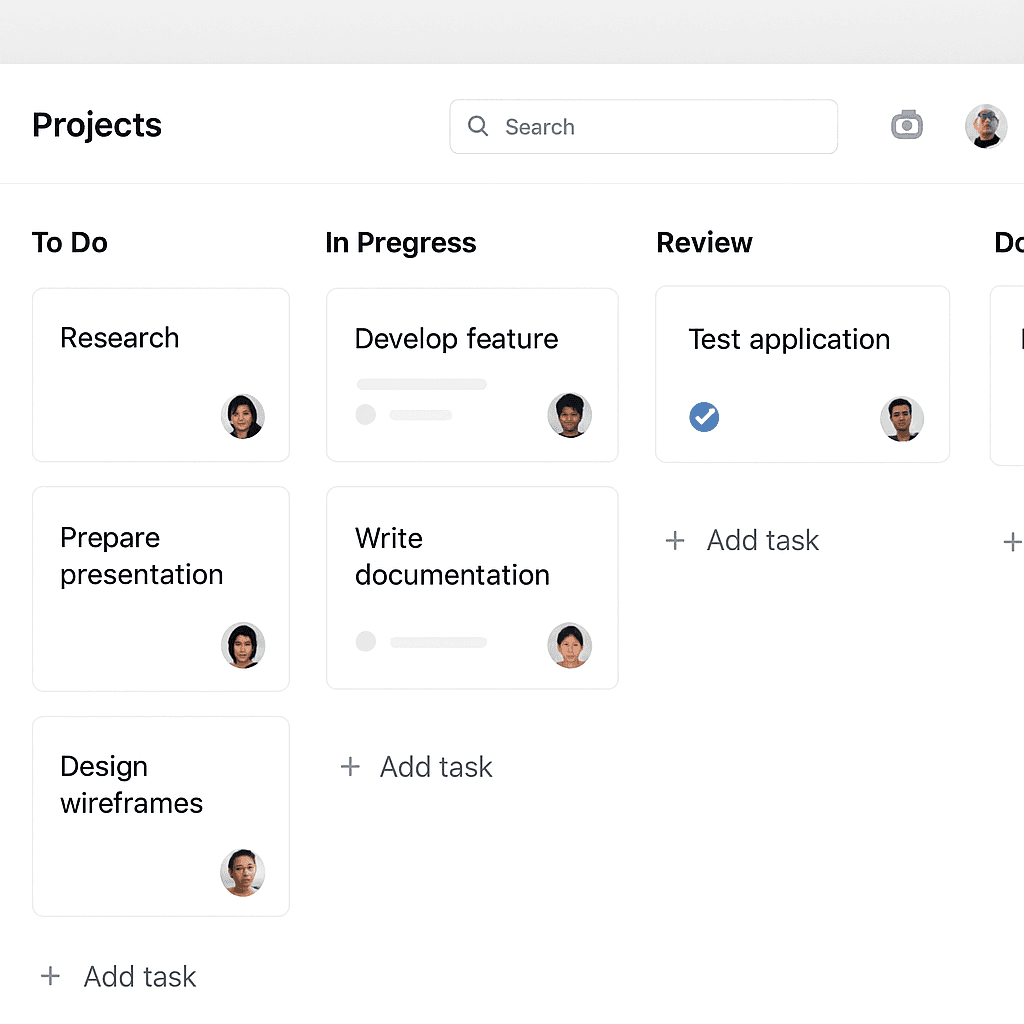Click the assignee avatar on Test application
Viewport: 1024px width, 1024px height.
[x=902, y=419]
